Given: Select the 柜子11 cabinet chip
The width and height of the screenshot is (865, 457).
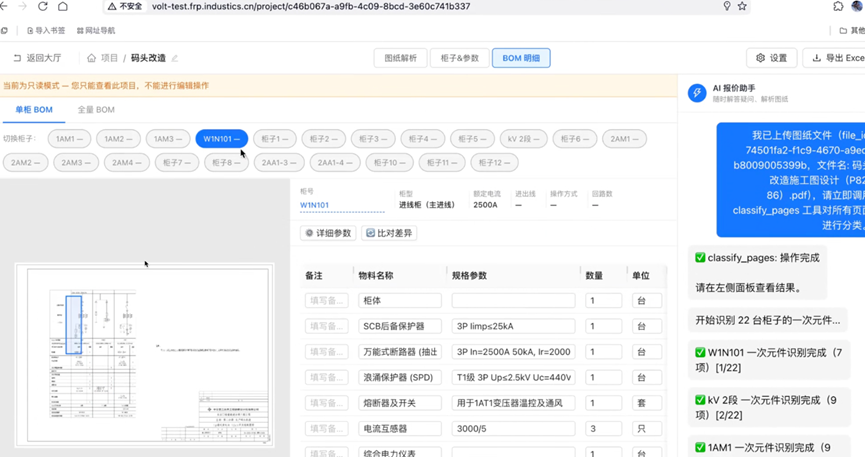Looking at the screenshot, I should point(441,162).
